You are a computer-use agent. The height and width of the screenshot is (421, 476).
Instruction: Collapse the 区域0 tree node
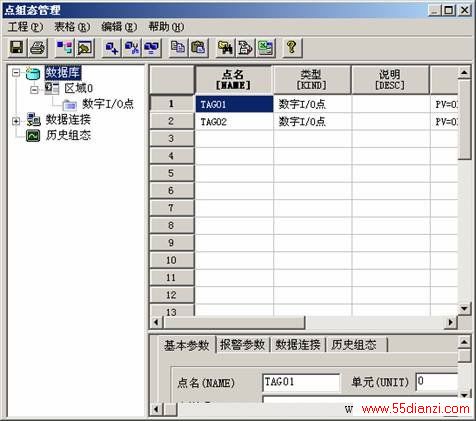point(34,89)
